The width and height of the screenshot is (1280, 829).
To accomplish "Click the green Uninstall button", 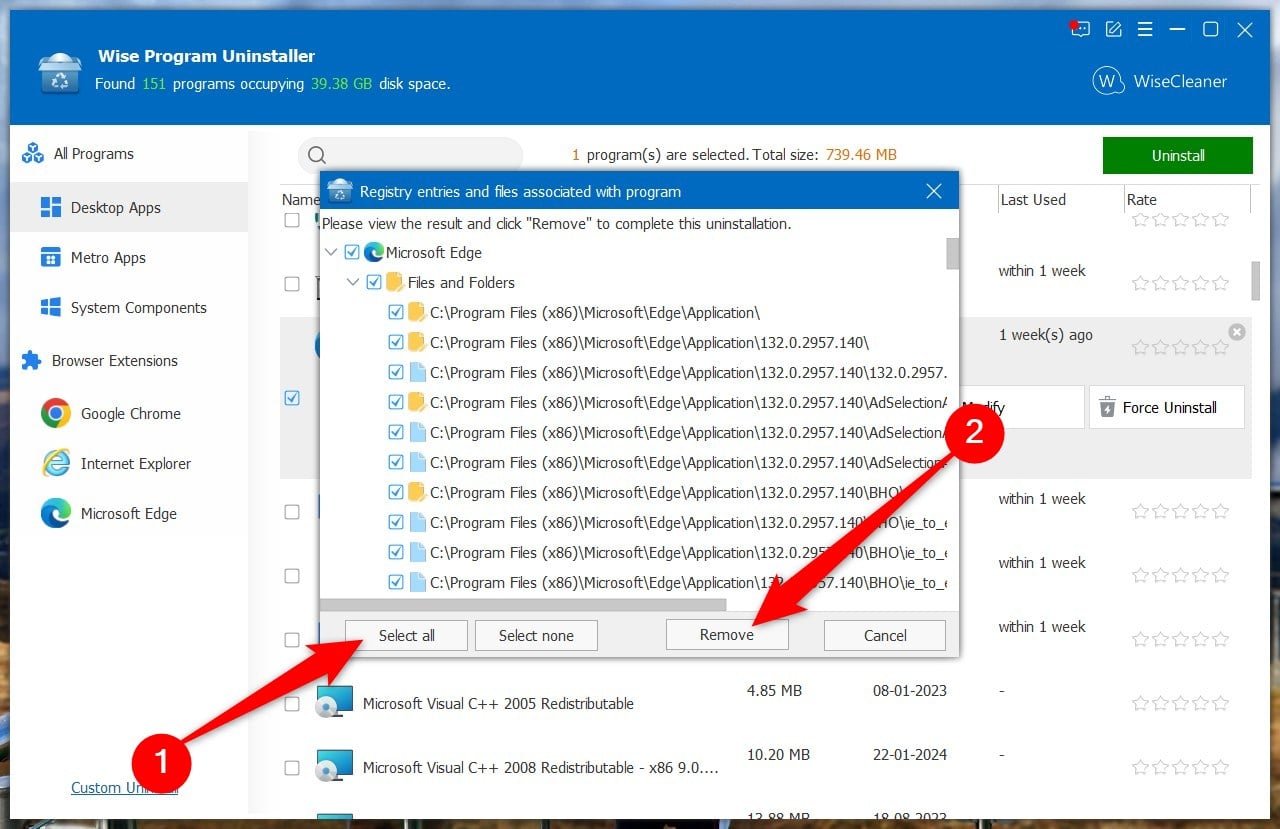I will click(x=1178, y=155).
